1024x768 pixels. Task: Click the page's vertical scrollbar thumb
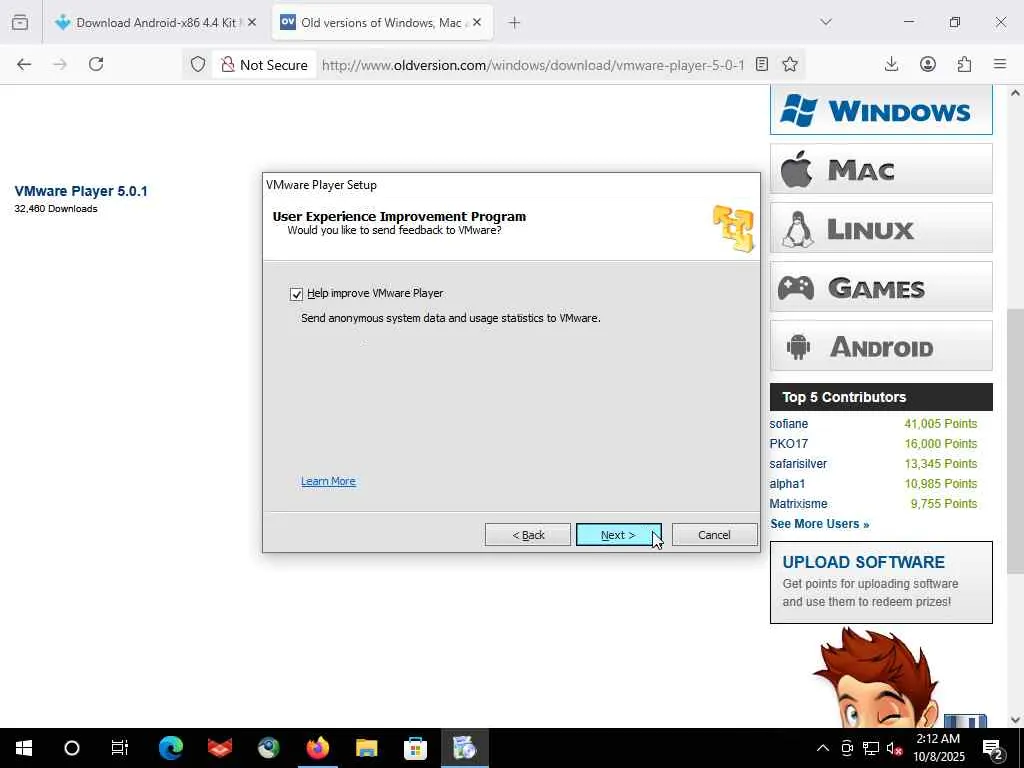pos(1015,441)
